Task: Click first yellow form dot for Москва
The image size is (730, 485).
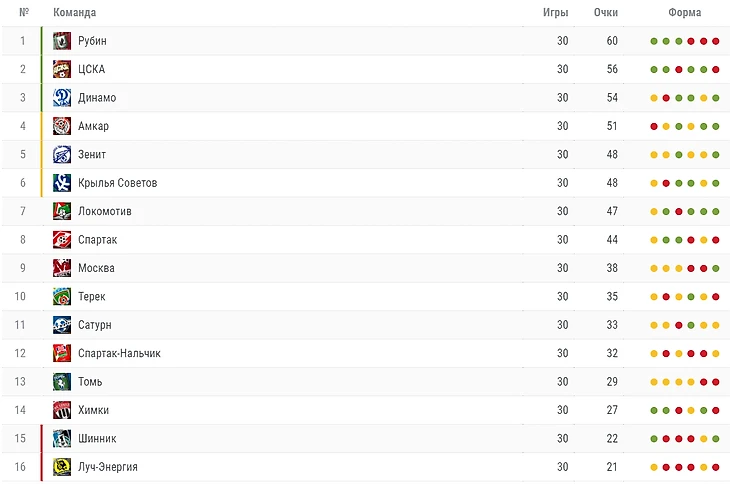Action: [654, 269]
